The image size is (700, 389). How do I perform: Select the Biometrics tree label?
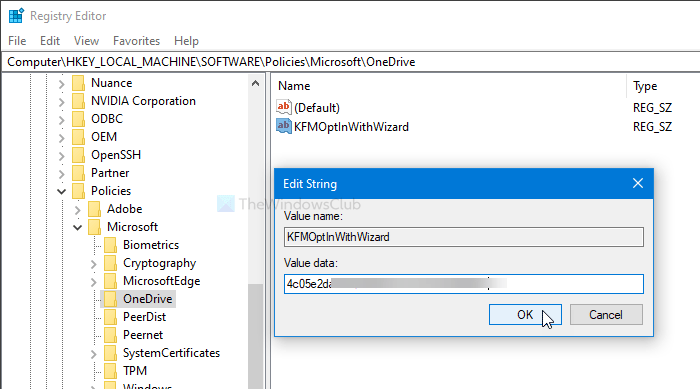click(151, 245)
